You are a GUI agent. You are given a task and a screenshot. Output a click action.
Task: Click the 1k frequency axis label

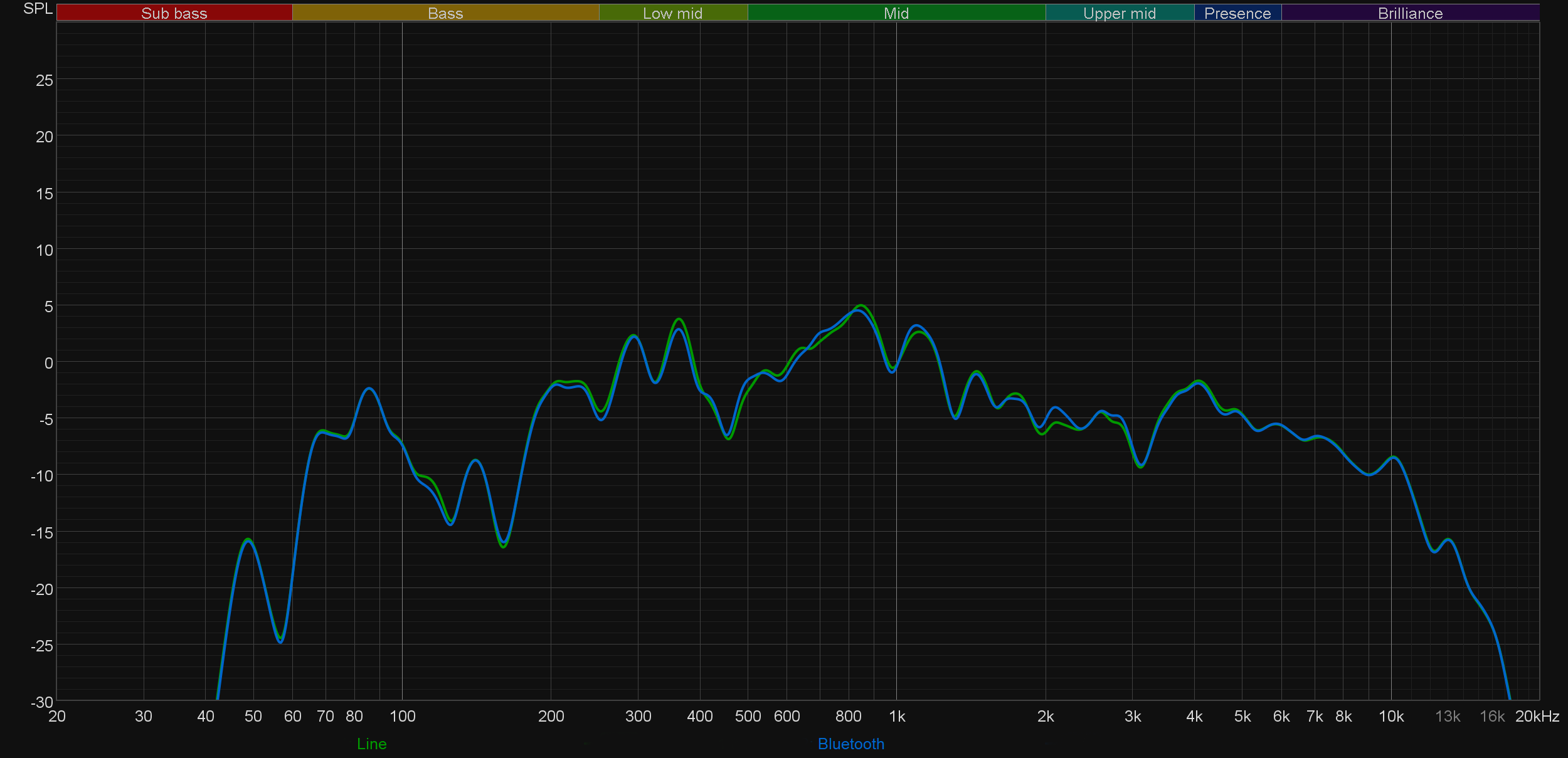(x=897, y=716)
